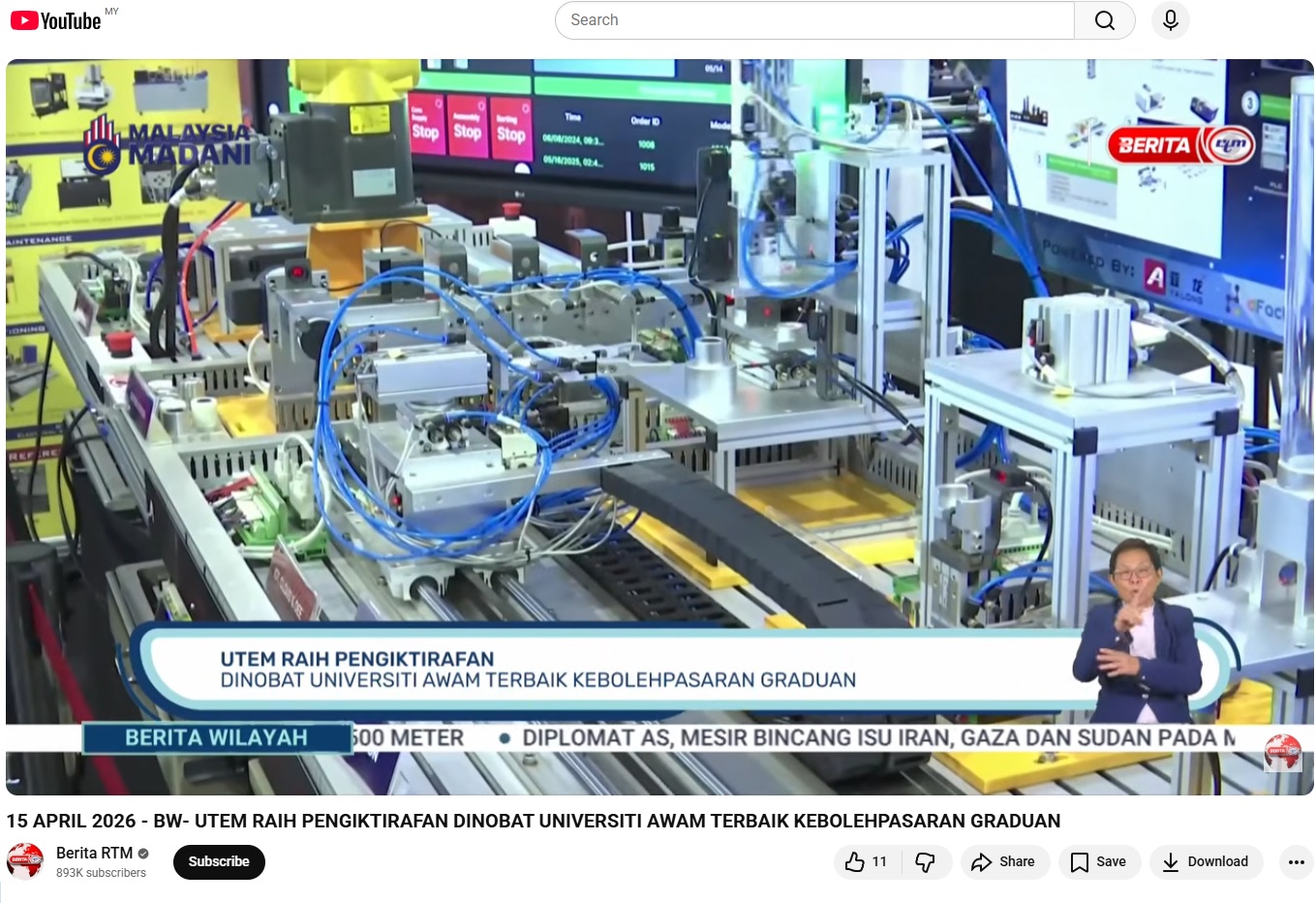Click the MY country code beside the logo
The image size is (1316, 903).
point(111,12)
